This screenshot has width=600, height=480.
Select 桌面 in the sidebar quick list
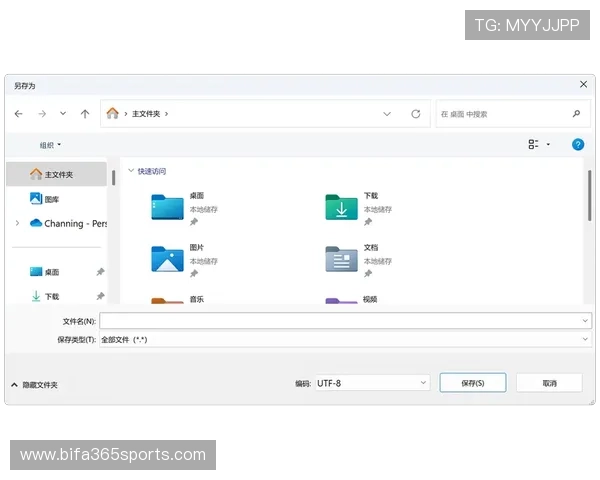tap(44, 272)
